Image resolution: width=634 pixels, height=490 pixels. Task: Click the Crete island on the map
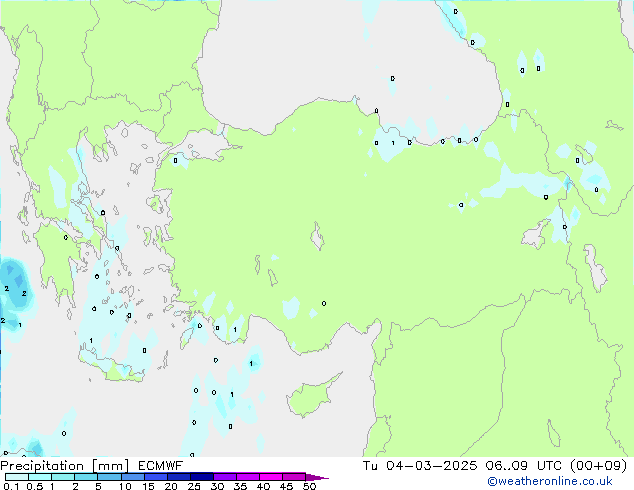[x=111, y=367]
